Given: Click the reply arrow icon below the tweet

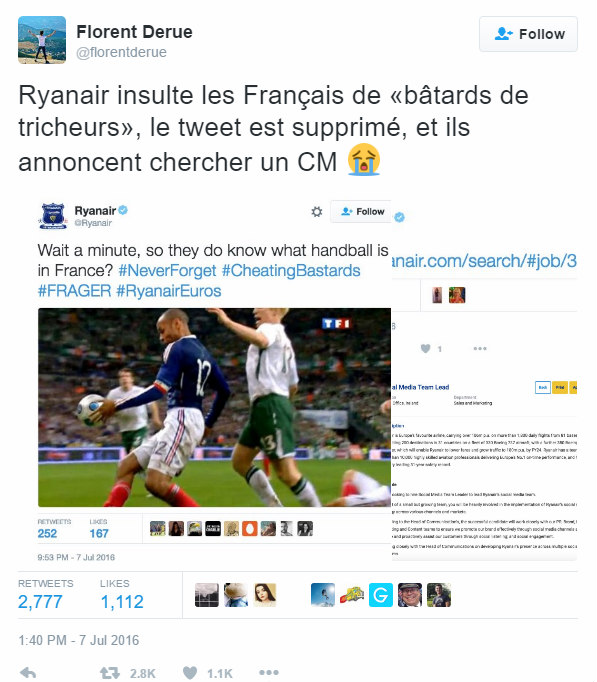Looking at the screenshot, I should pos(28,673).
